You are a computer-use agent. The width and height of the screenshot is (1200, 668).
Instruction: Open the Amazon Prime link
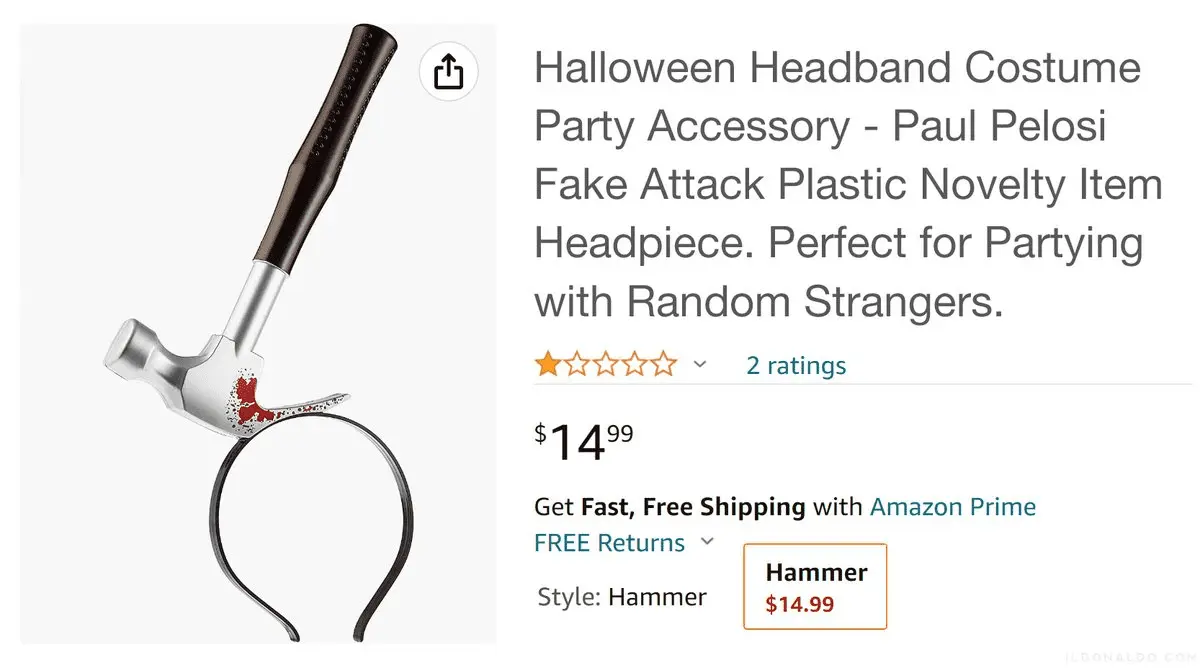(x=952, y=507)
